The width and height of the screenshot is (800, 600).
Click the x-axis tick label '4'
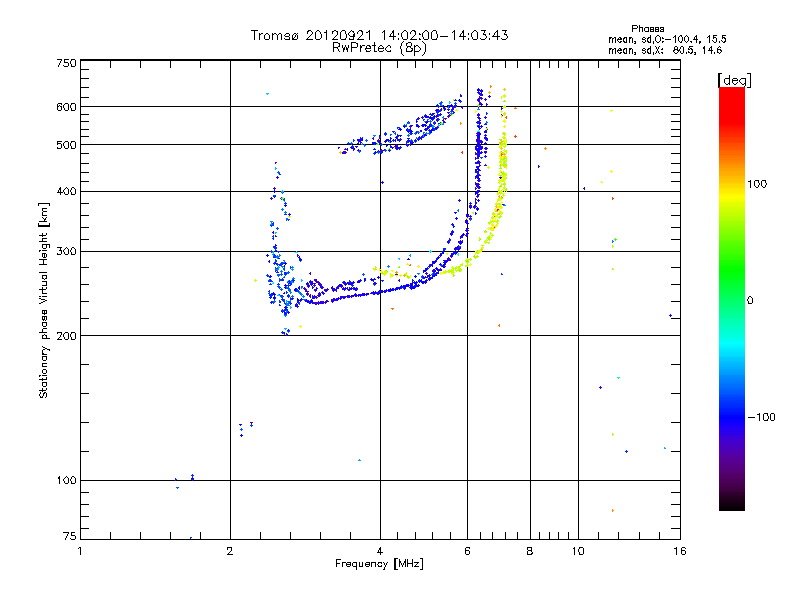(x=380, y=551)
